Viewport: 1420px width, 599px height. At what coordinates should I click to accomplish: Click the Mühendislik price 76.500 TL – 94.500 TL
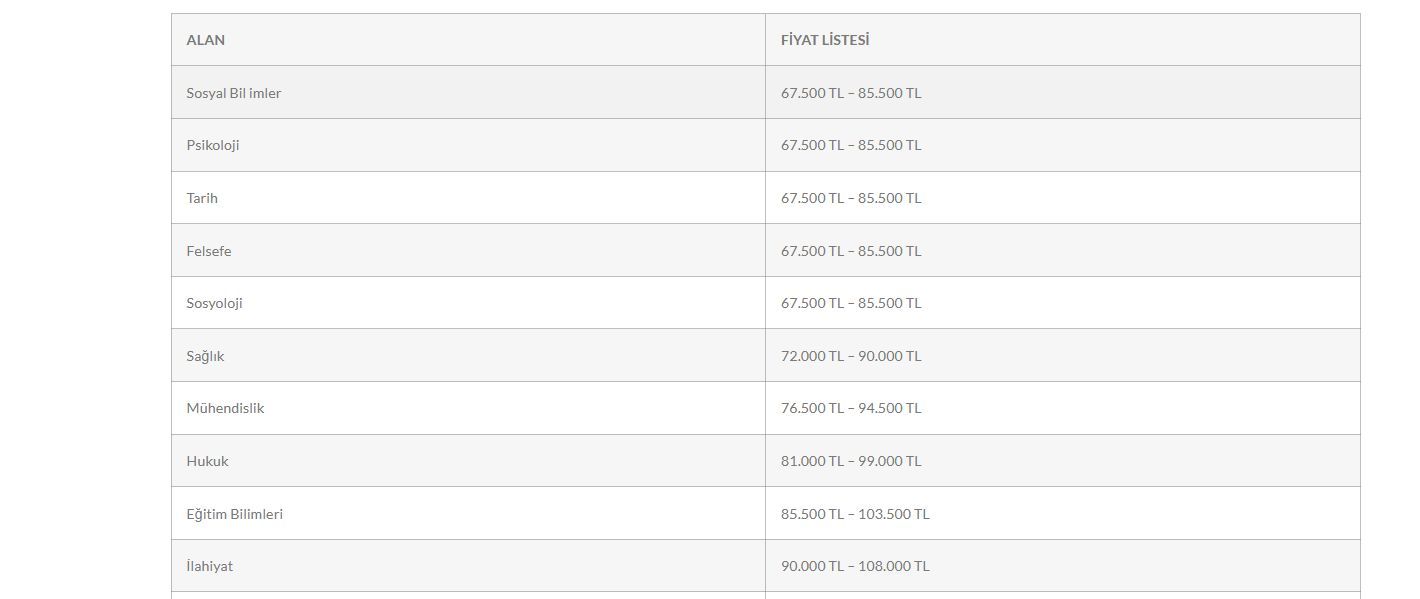point(851,408)
